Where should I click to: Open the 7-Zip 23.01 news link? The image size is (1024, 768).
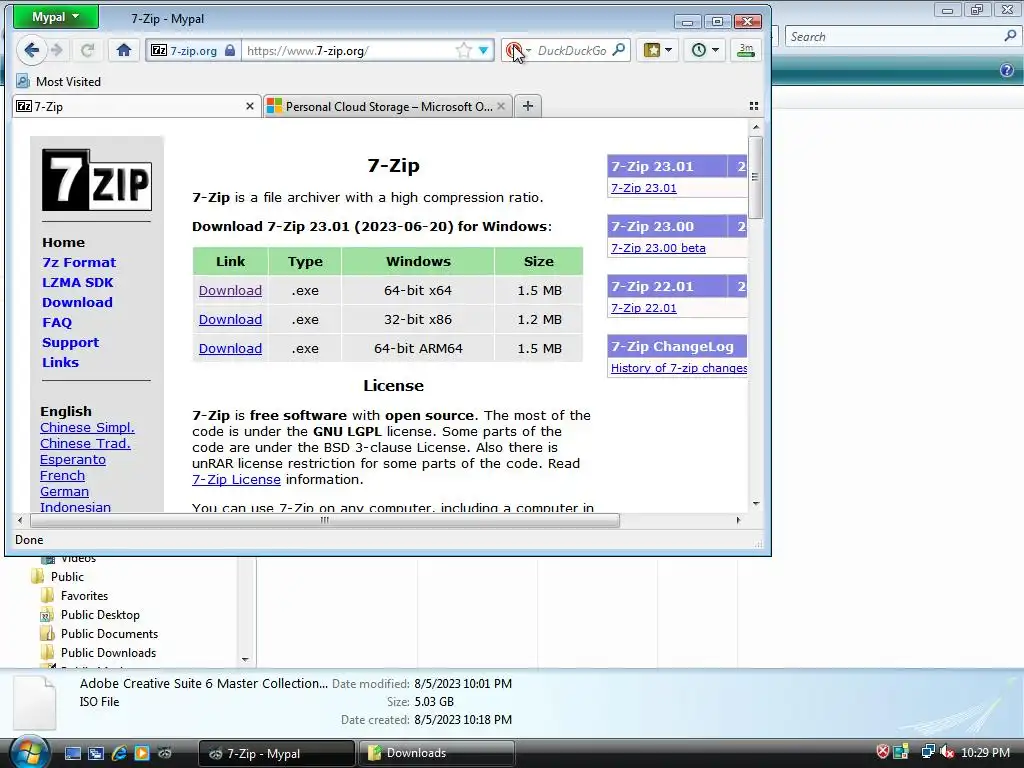643,188
